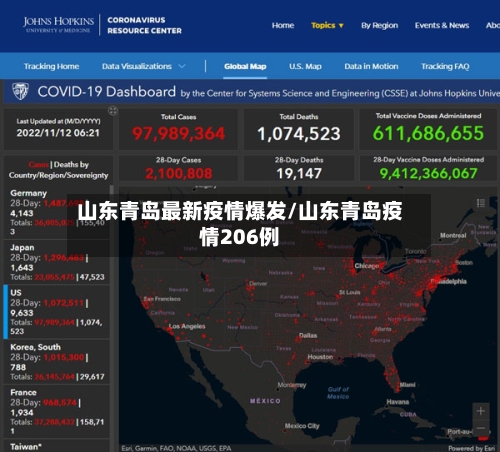Click the Topics arrow indicator

pyautogui.click(x=341, y=26)
